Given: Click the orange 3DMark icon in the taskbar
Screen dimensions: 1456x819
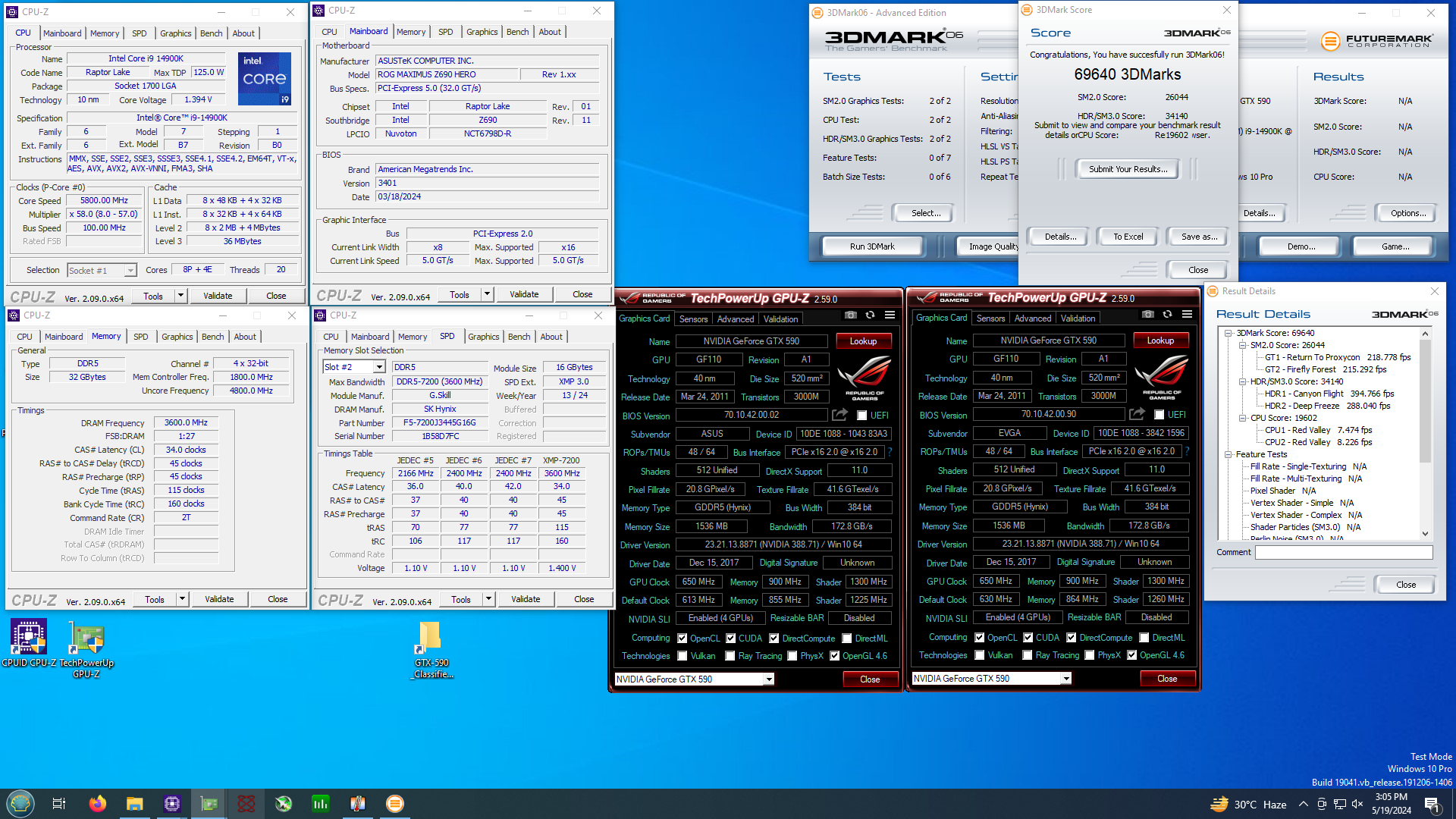Looking at the screenshot, I should [x=395, y=804].
